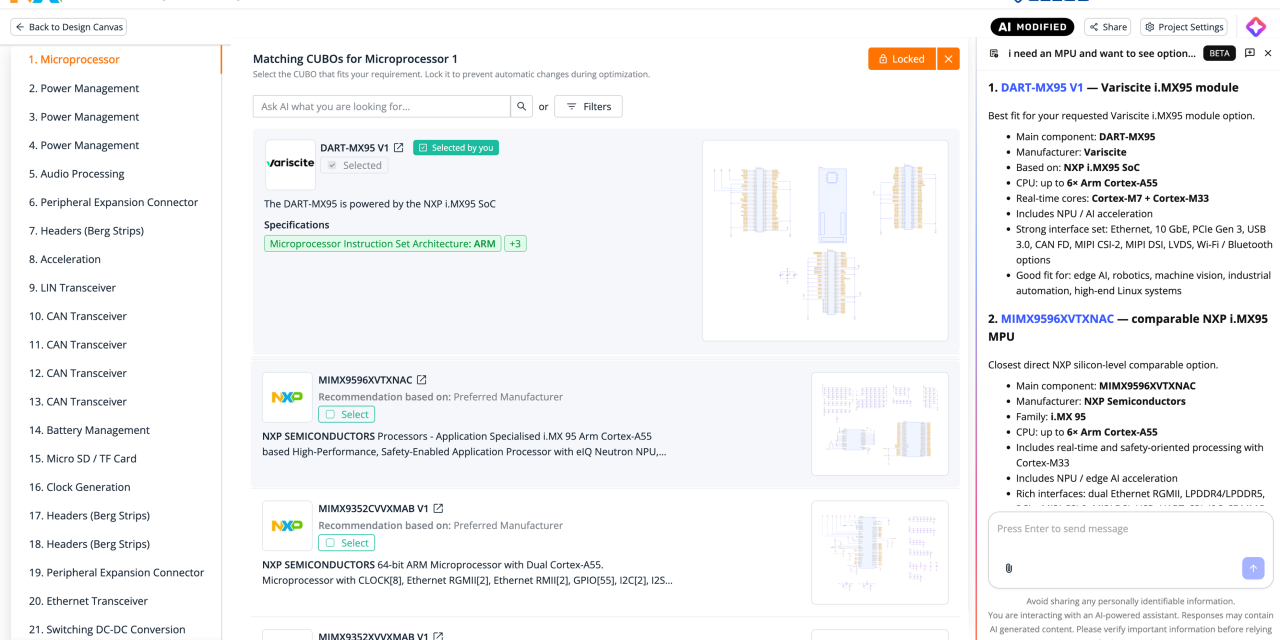
Task: Open MIMX9596XVTXNAC external link icon
Action: click(x=421, y=380)
